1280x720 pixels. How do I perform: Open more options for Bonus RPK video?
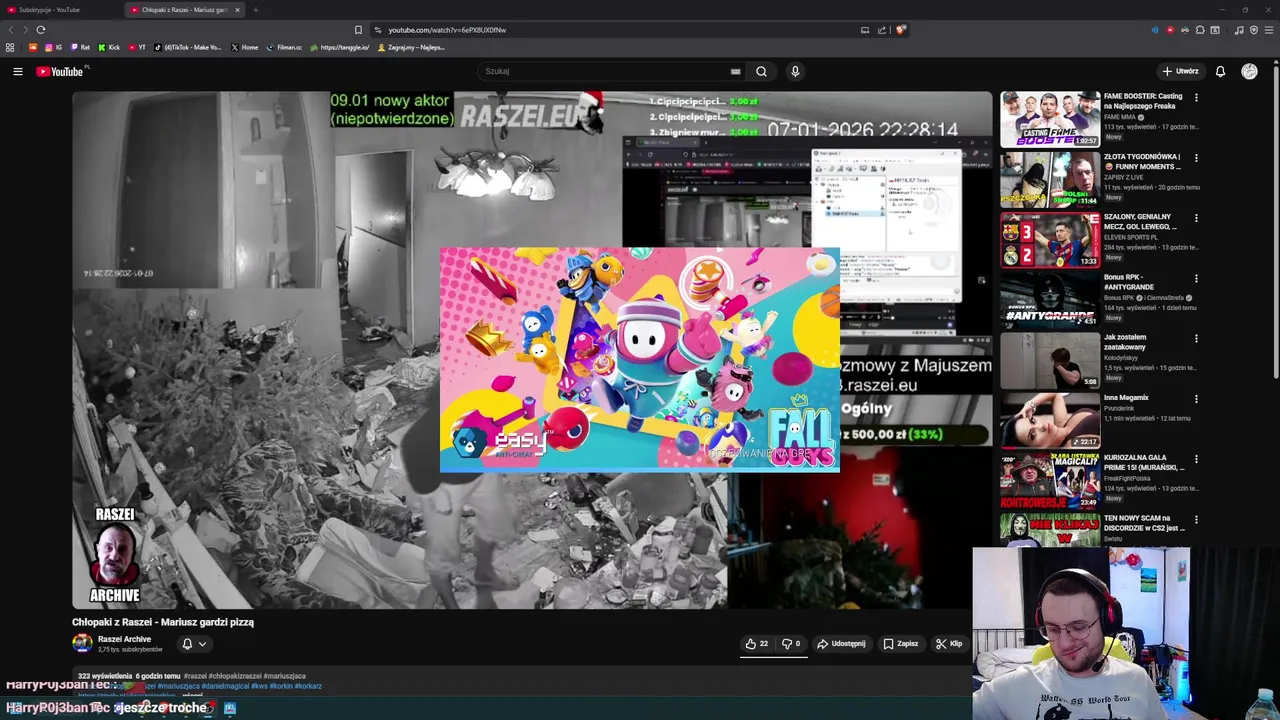1196,278
